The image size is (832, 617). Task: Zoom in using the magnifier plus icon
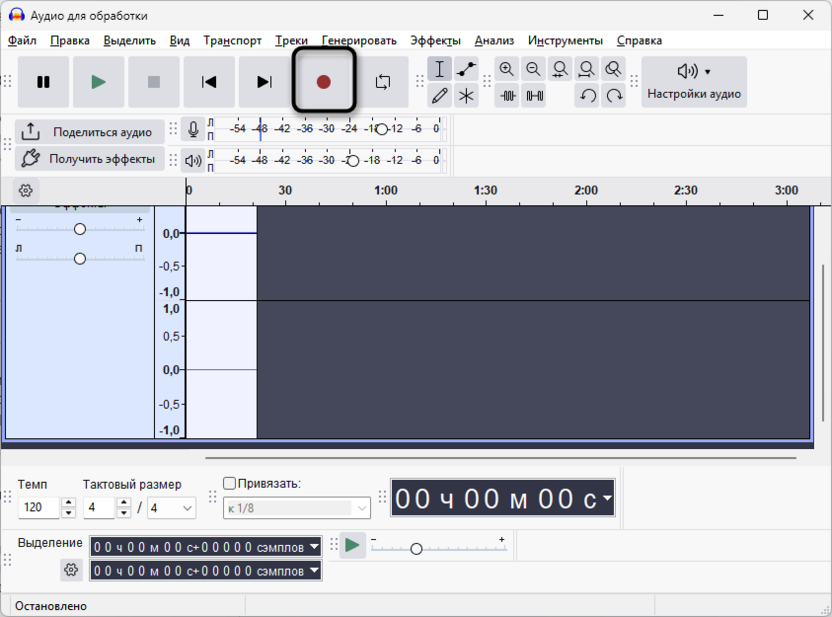[x=507, y=69]
